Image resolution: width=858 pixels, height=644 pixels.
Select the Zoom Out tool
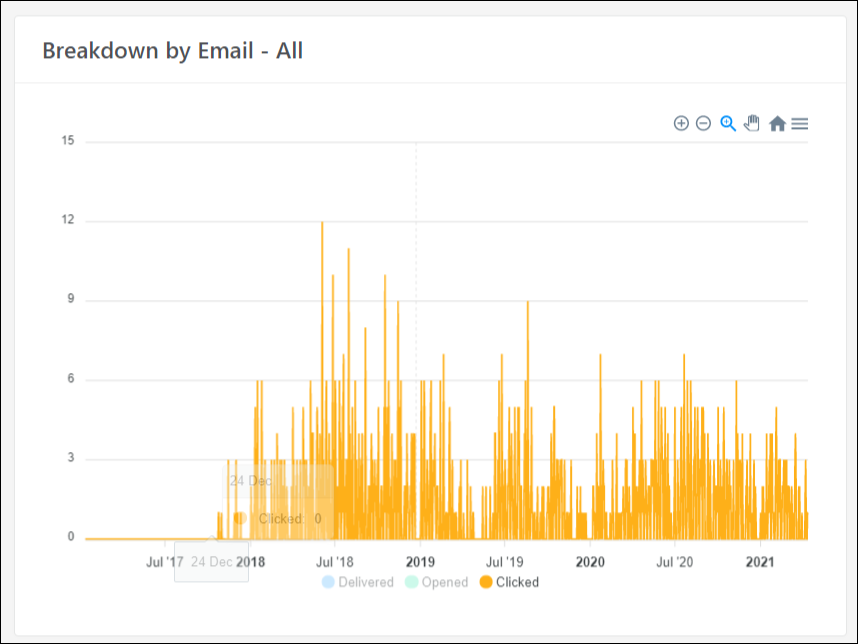click(x=703, y=123)
